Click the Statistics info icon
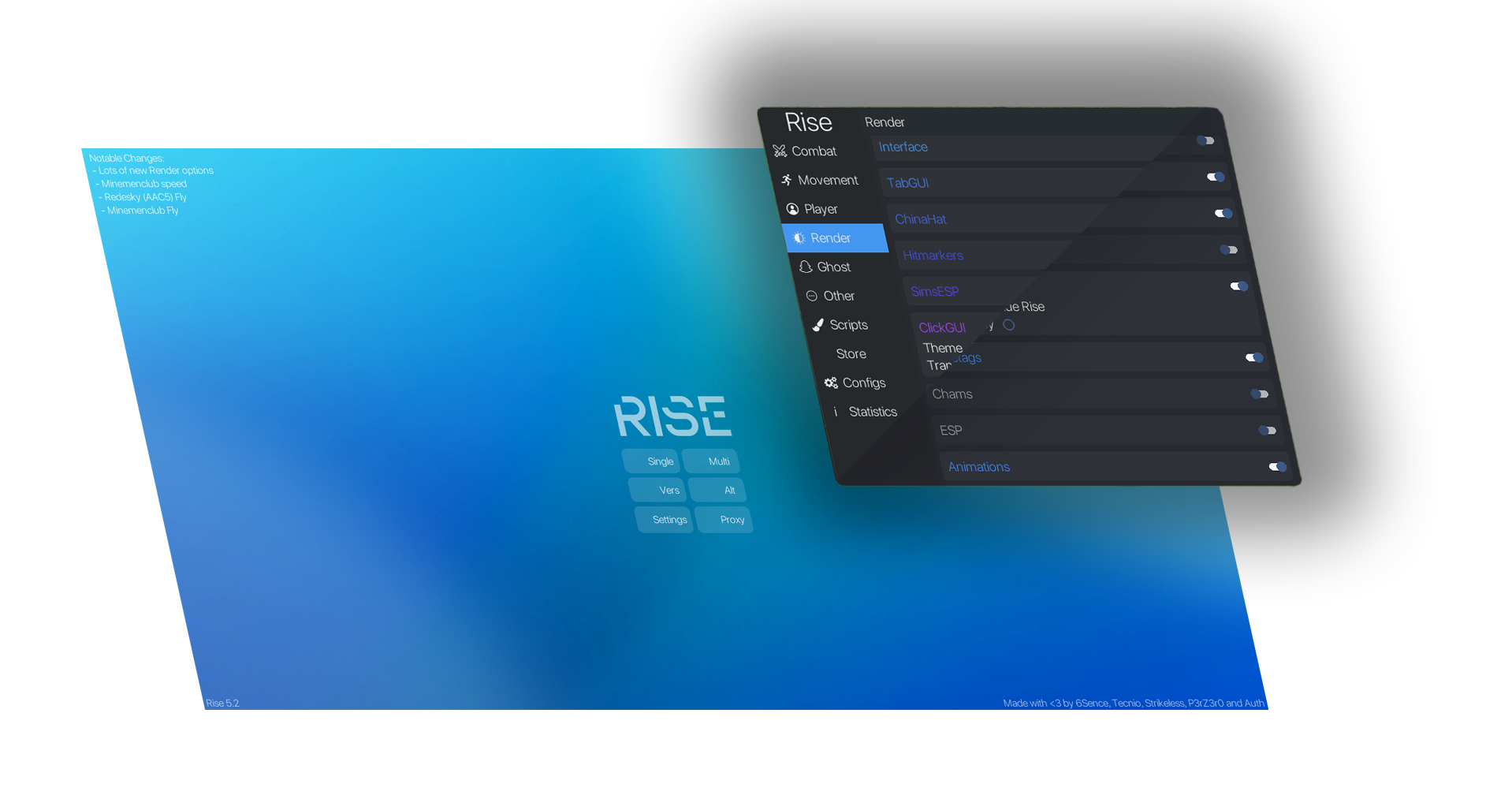Viewport: 1512px width, 799px height. tap(836, 411)
